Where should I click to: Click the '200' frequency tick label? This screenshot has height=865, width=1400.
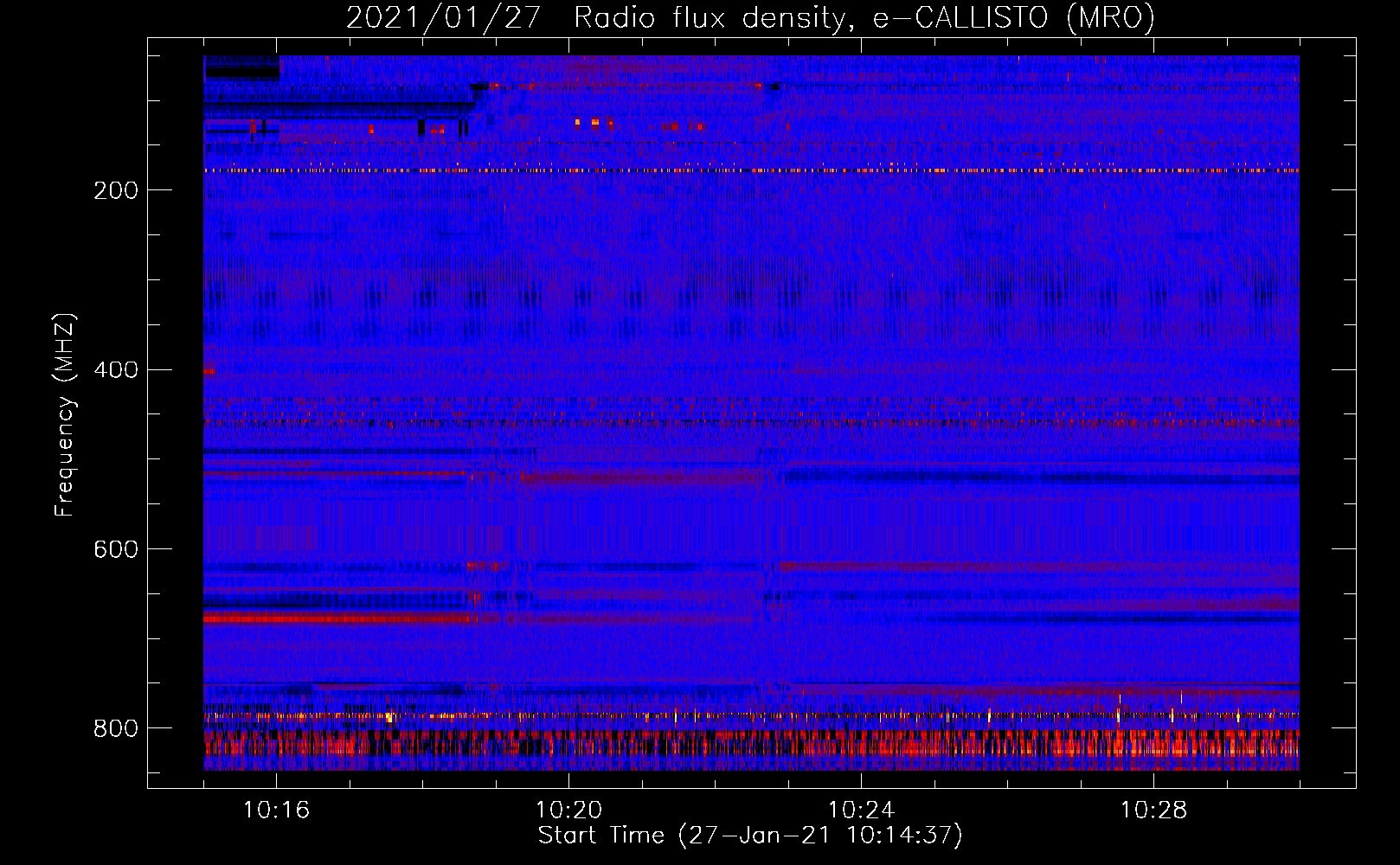(x=116, y=190)
